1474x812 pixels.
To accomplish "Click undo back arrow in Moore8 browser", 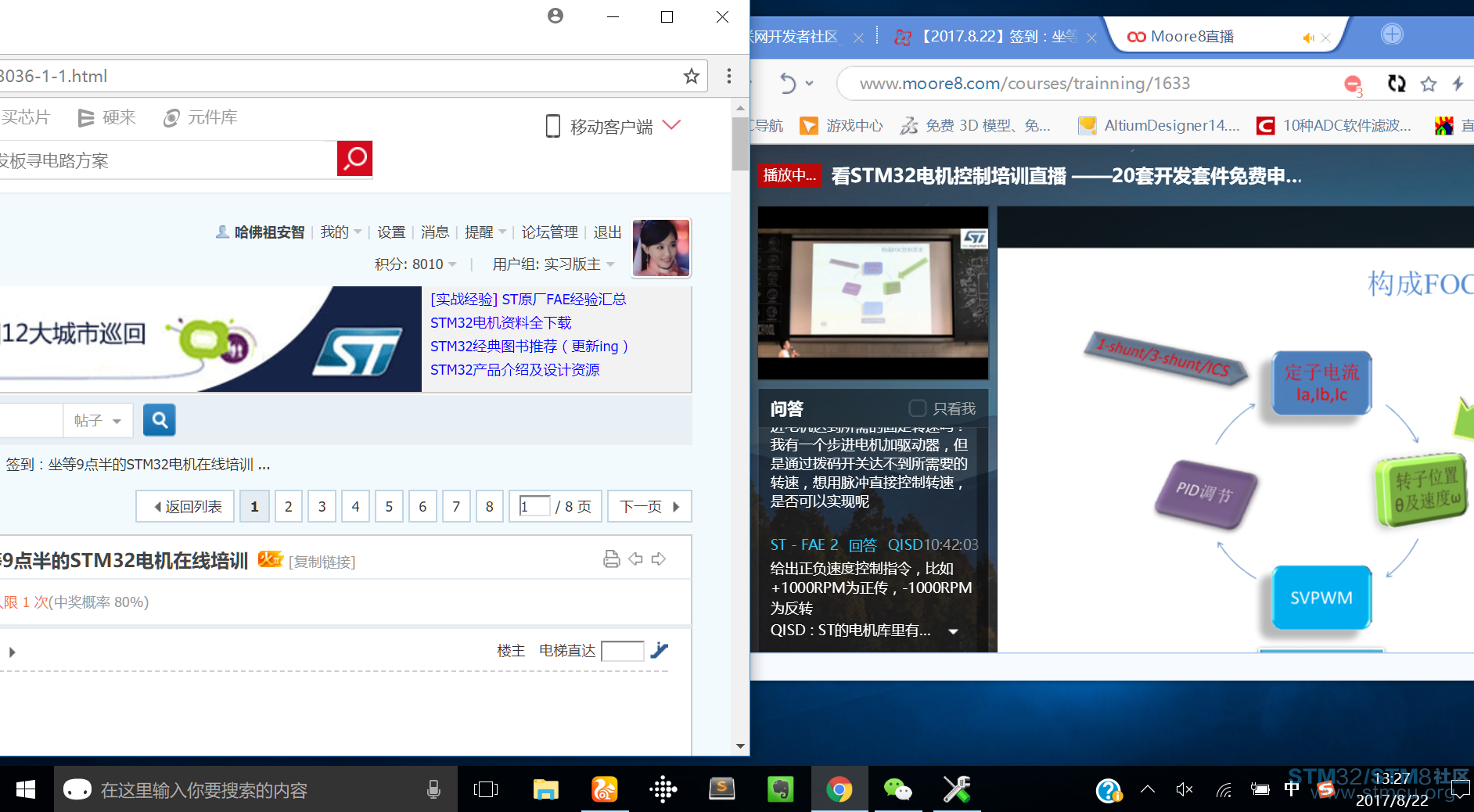I will click(x=788, y=83).
